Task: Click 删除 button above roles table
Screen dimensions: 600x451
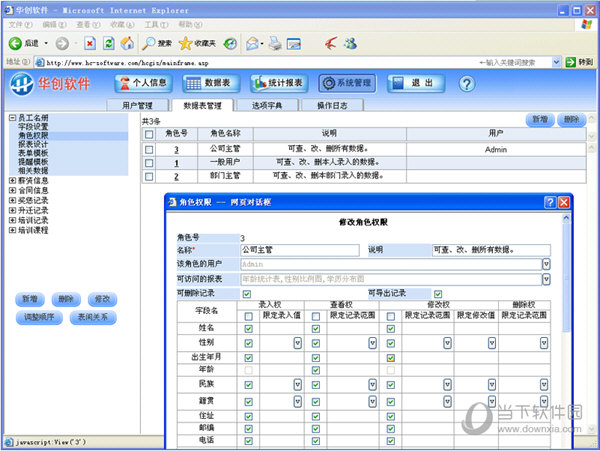Action: [x=571, y=119]
